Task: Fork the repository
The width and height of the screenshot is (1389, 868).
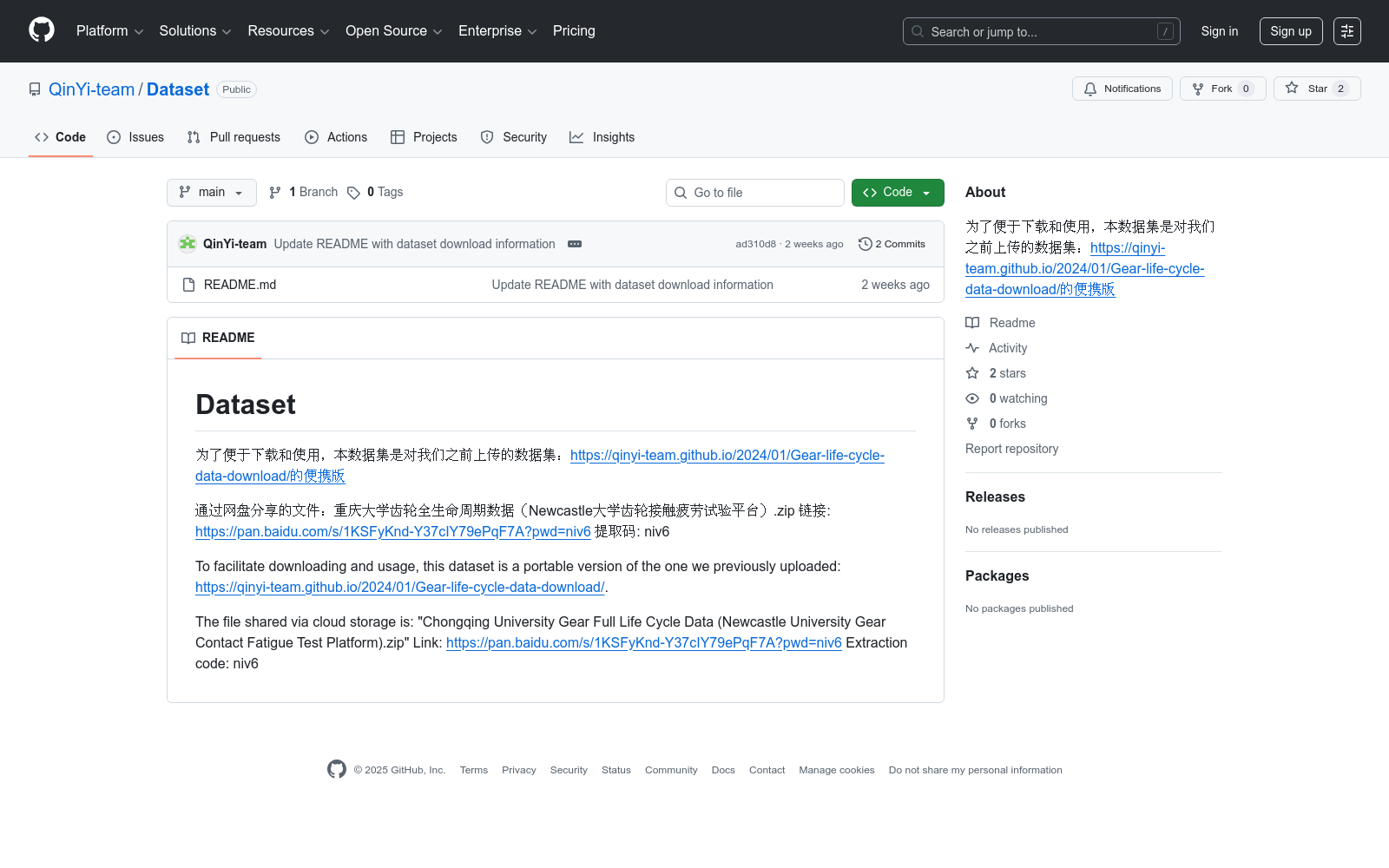Action: [x=1222, y=89]
